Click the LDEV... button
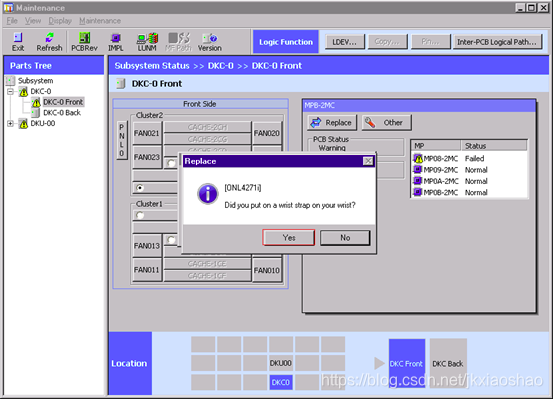 click(x=345, y=42)
